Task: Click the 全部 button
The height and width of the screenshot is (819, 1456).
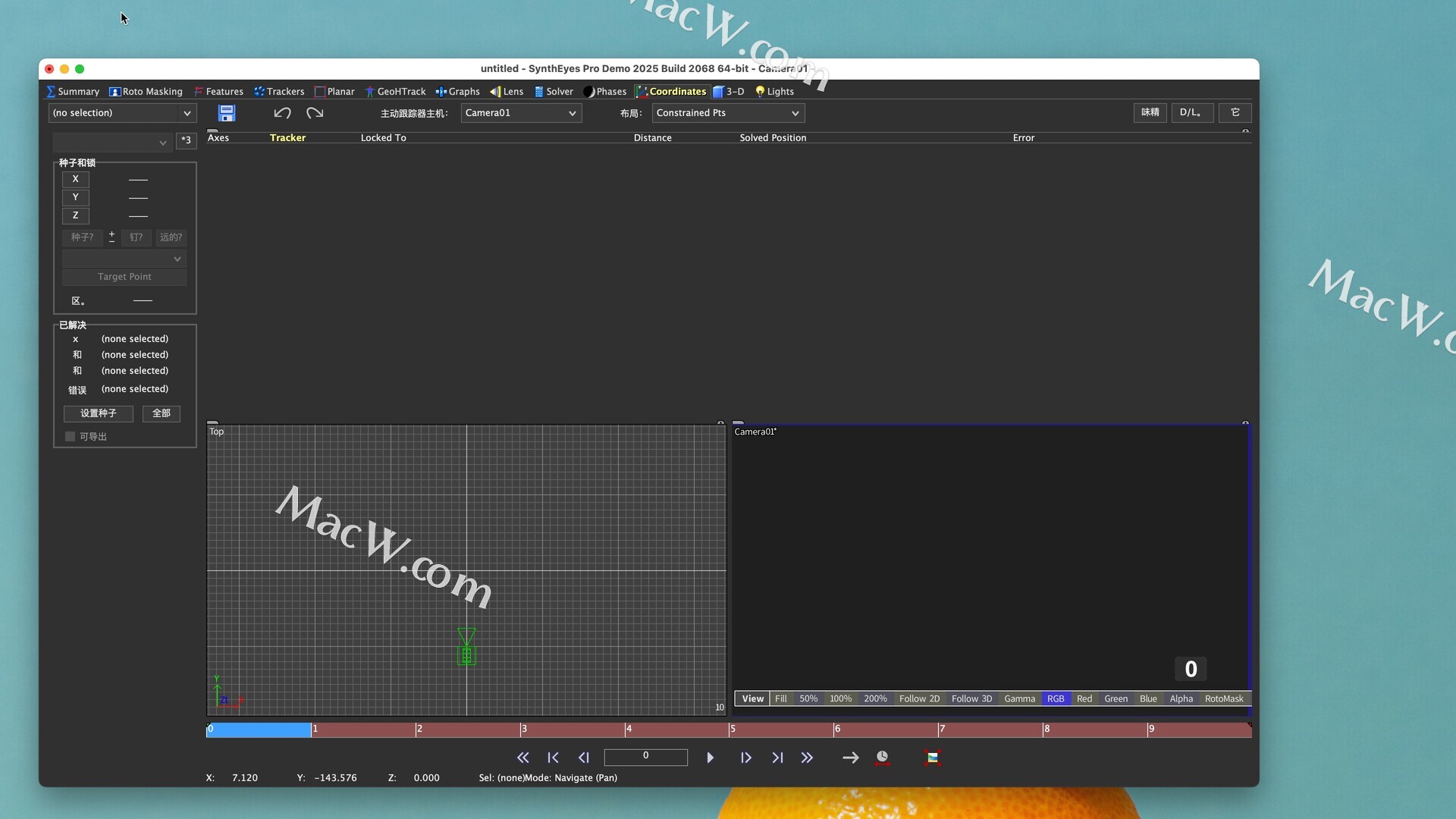Action: (x=162, y=413)
